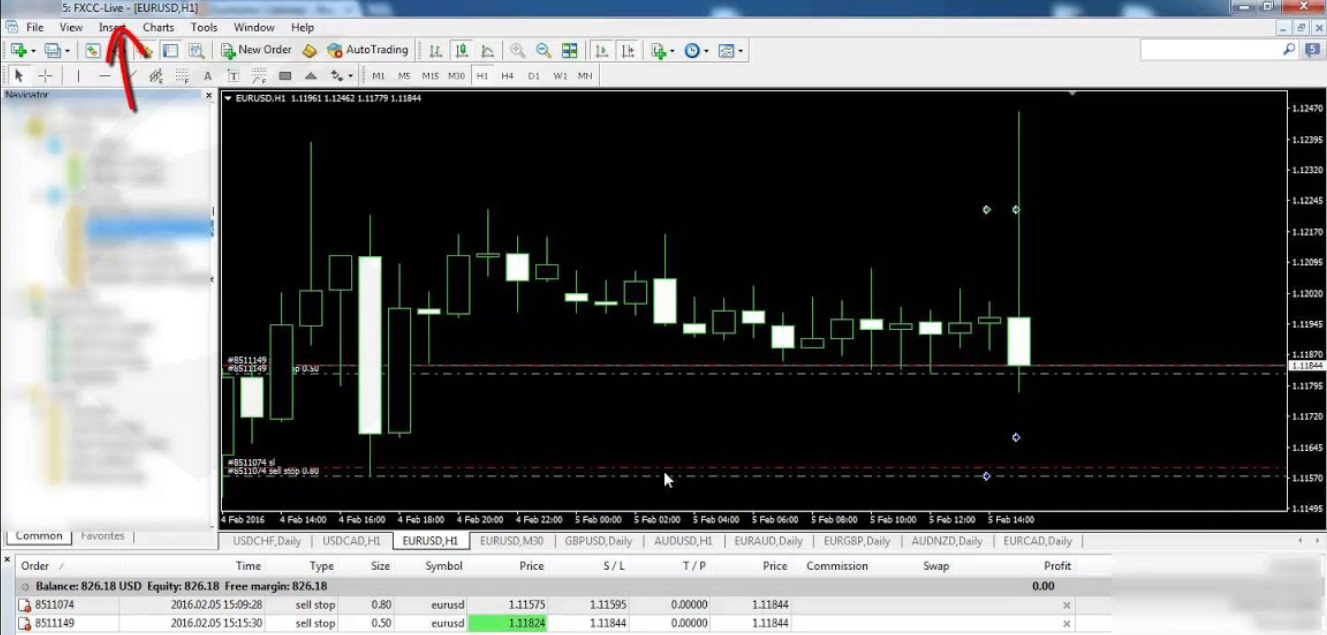Image resolution: width=1327 pixels, height=635 pixels.
Task: Zoom out on the chart
Action: 543,50
